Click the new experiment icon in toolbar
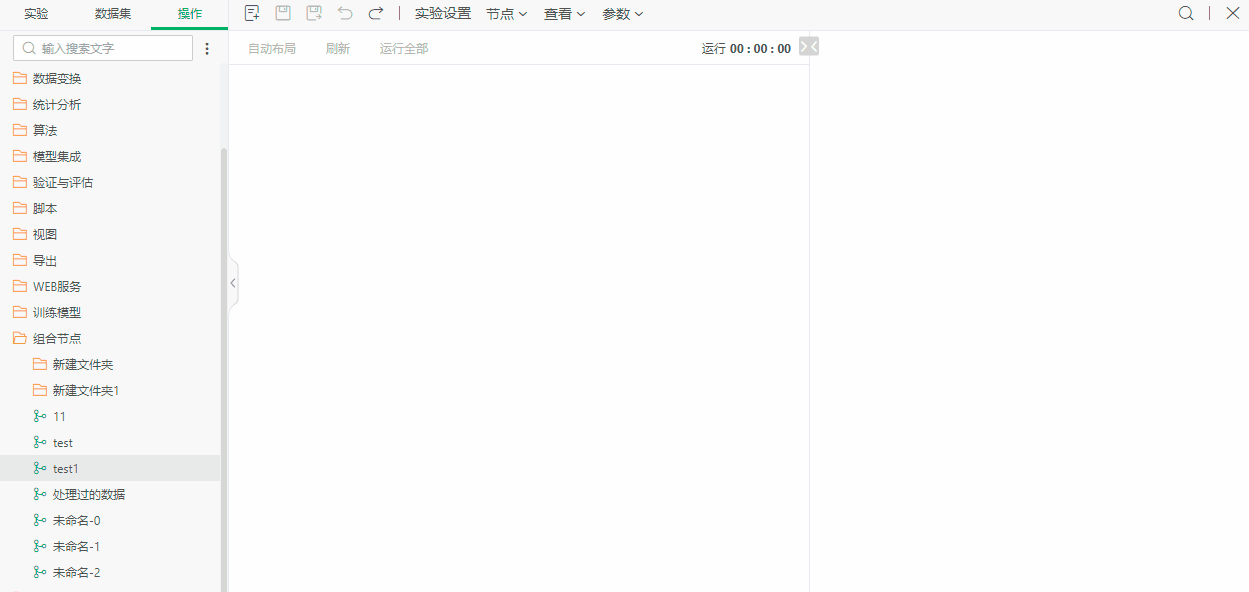Image resolution: width=1249 pixels, height=592 pixels. click(x=253, y=13)
